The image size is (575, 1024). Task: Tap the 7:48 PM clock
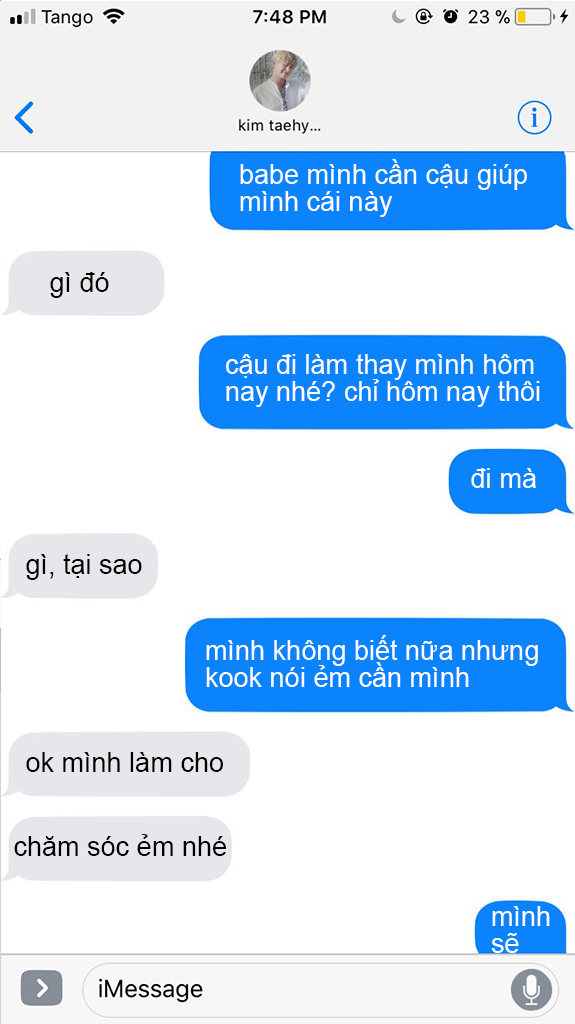pos(289,17)
